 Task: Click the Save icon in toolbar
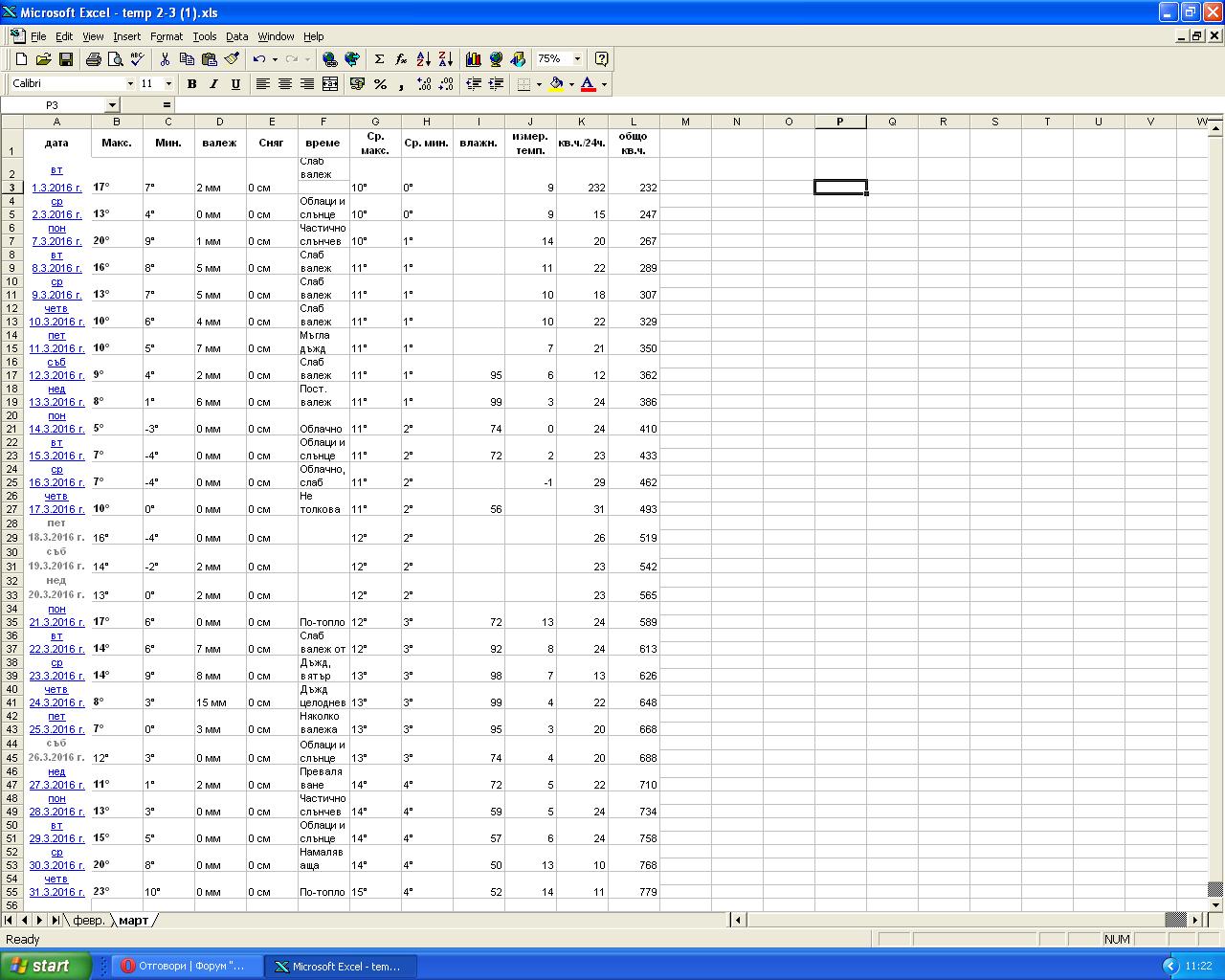pos(66,59)
